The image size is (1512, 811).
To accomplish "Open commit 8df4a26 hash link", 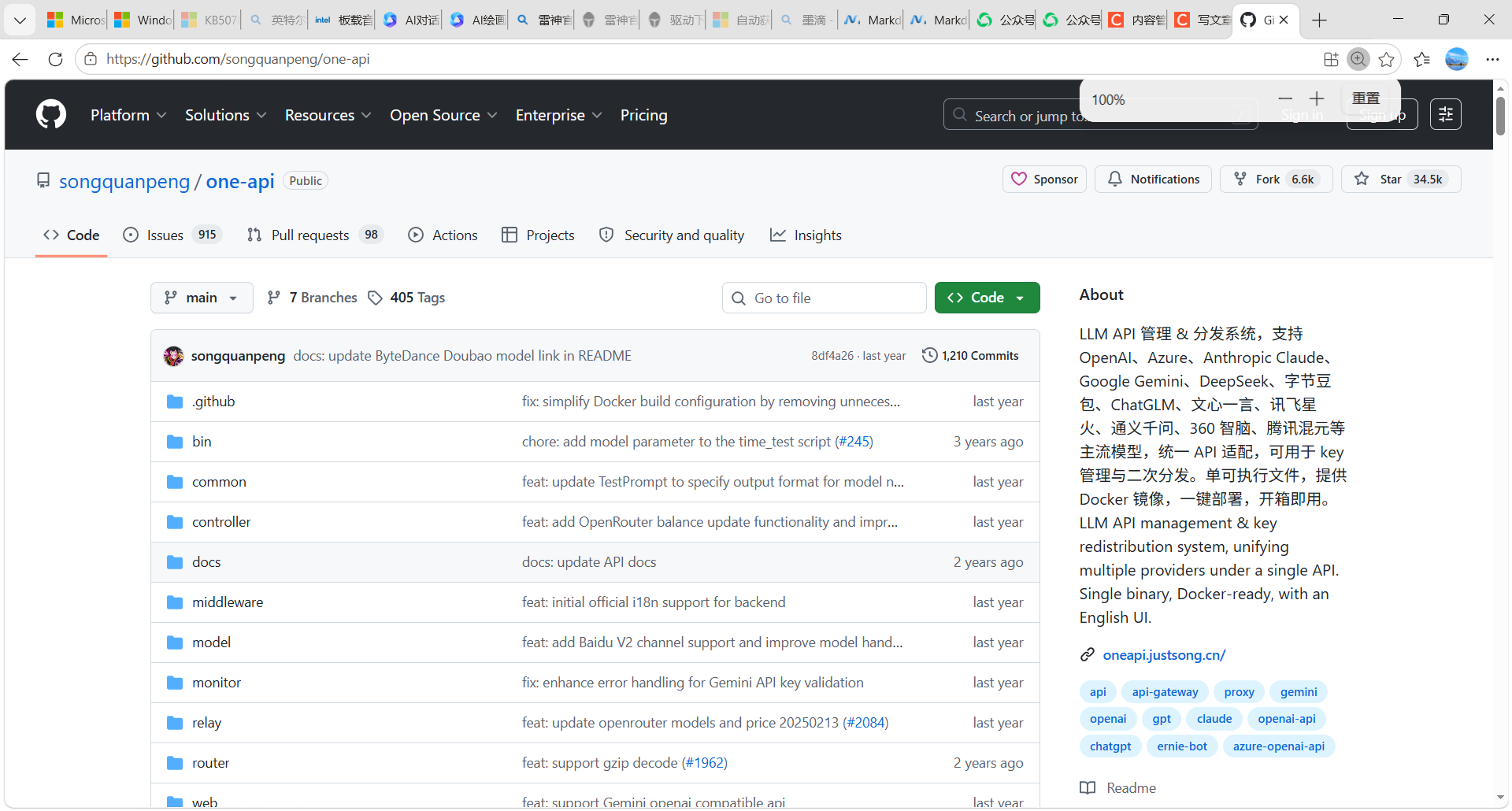I will [x=832, y=356].
